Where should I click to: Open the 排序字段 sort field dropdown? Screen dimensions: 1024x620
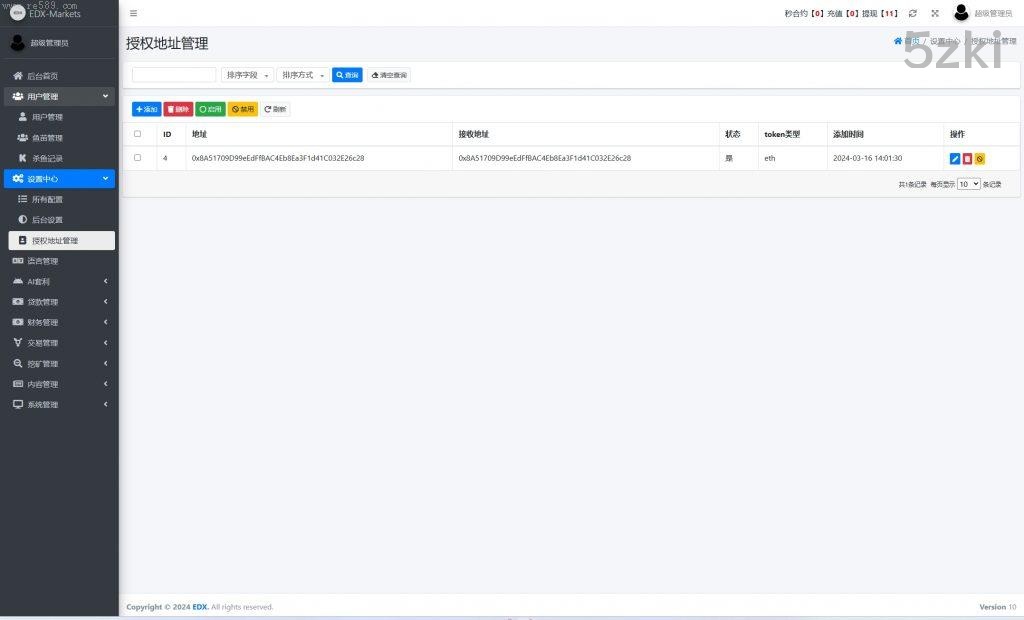coord(247,75)
